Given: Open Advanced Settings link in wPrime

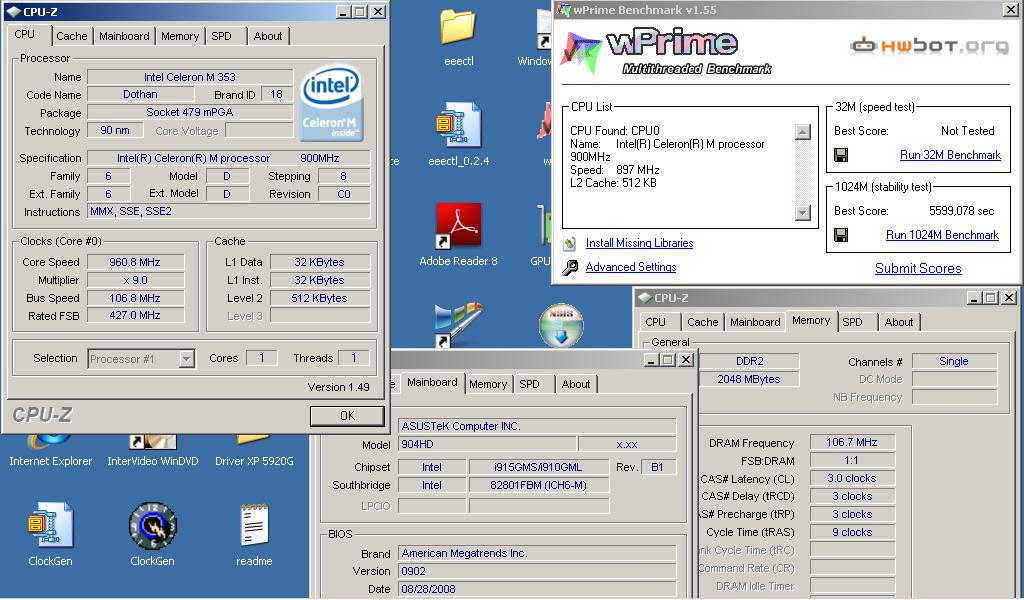Looking at the screenshot, I should 631,267.
